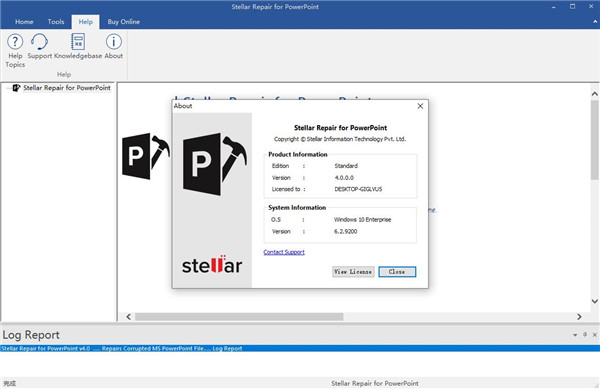Pin the Log Report panel
The height and width of the screenshot is (389, 600).
(585, 335)
